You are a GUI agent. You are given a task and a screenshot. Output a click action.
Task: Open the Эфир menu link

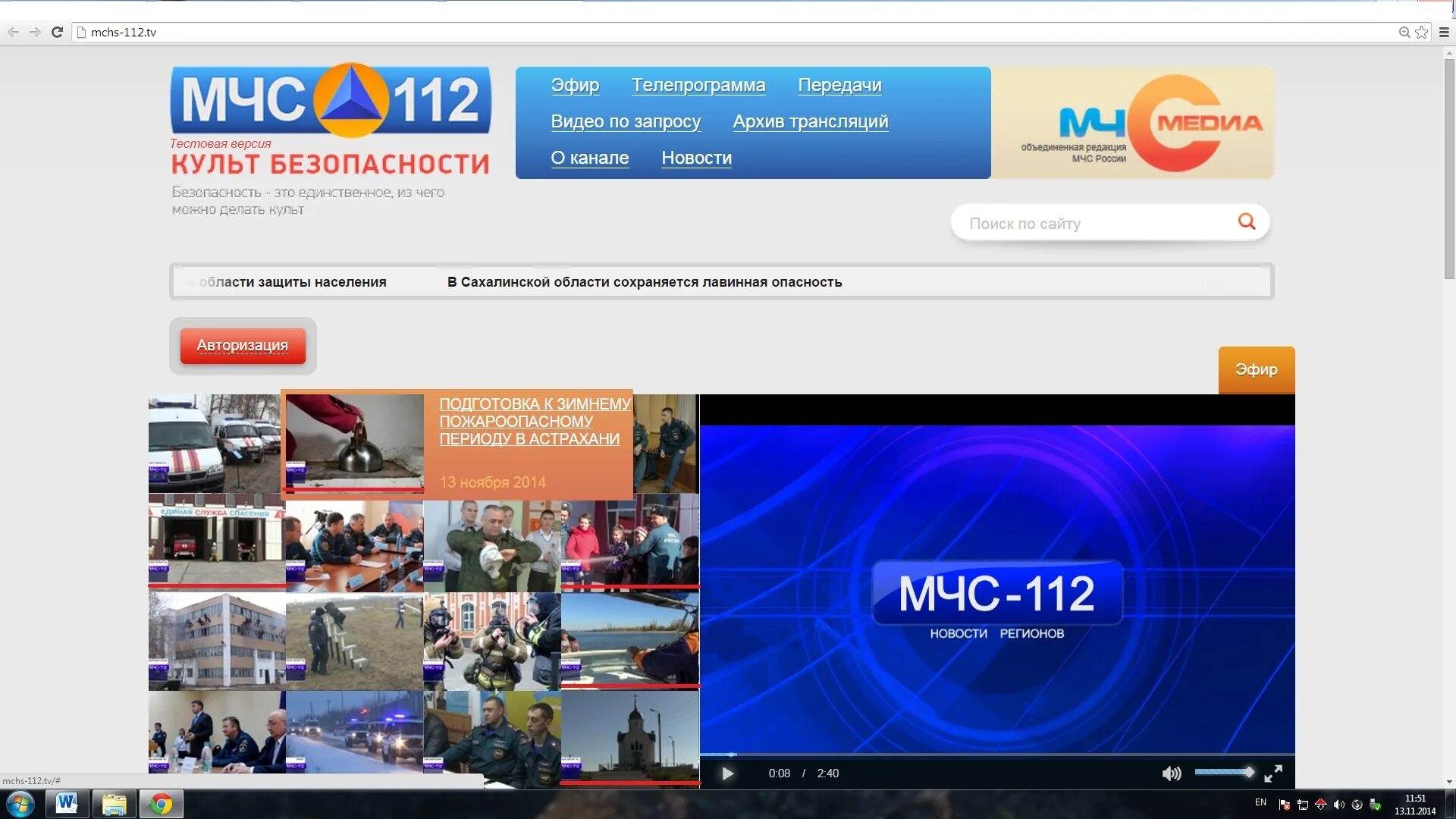575,85
